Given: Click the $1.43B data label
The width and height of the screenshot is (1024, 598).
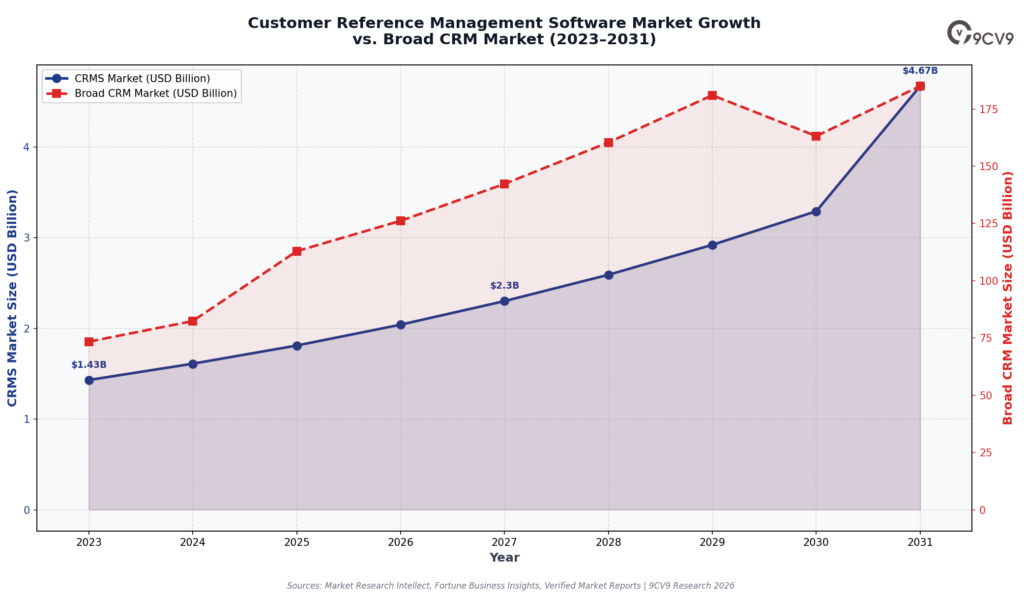Looking at the screenshot, I should point(89,365).
